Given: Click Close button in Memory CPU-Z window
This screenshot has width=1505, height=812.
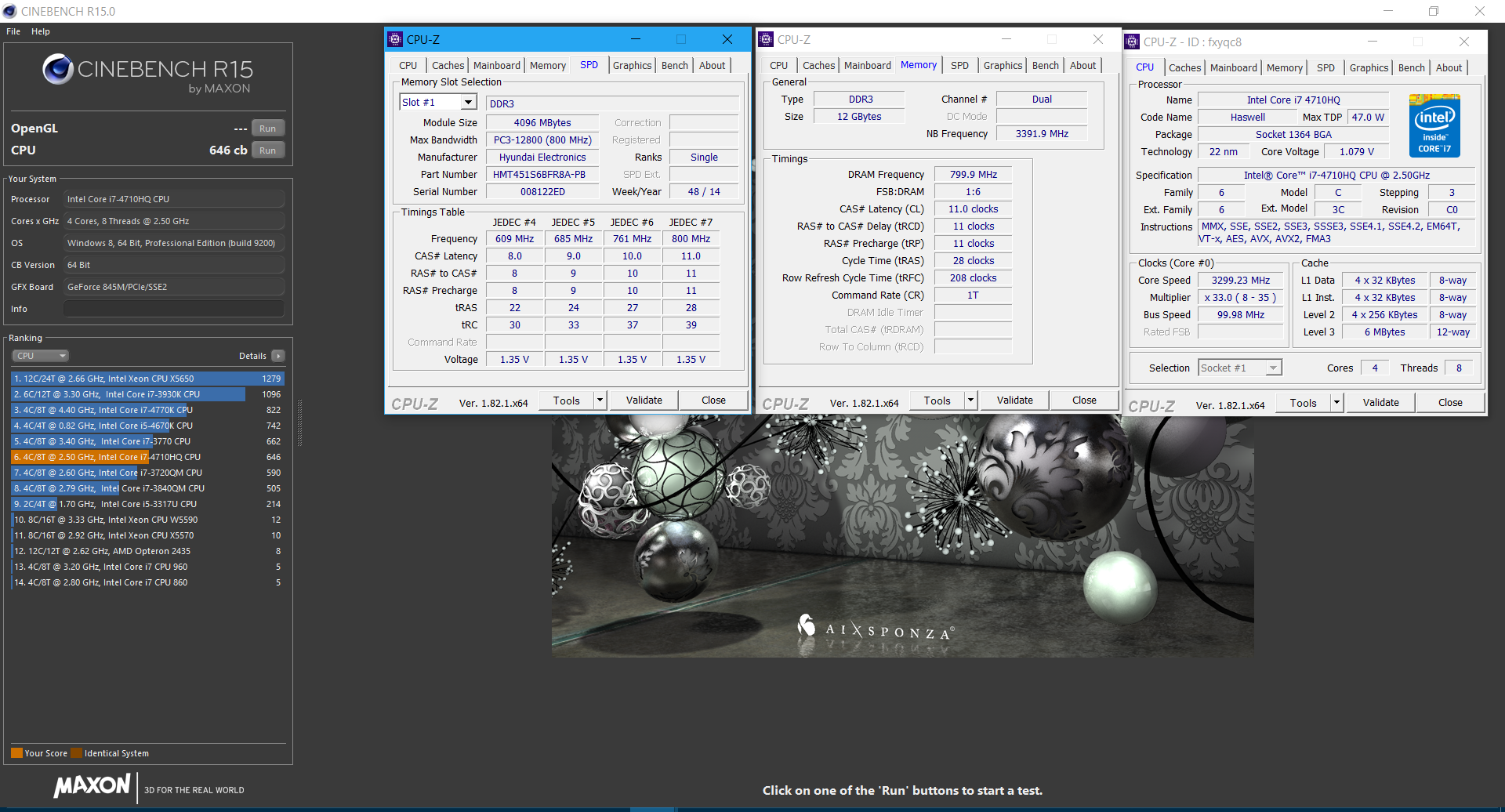Looking at the screenshot, I should [x=1084, y=401].
